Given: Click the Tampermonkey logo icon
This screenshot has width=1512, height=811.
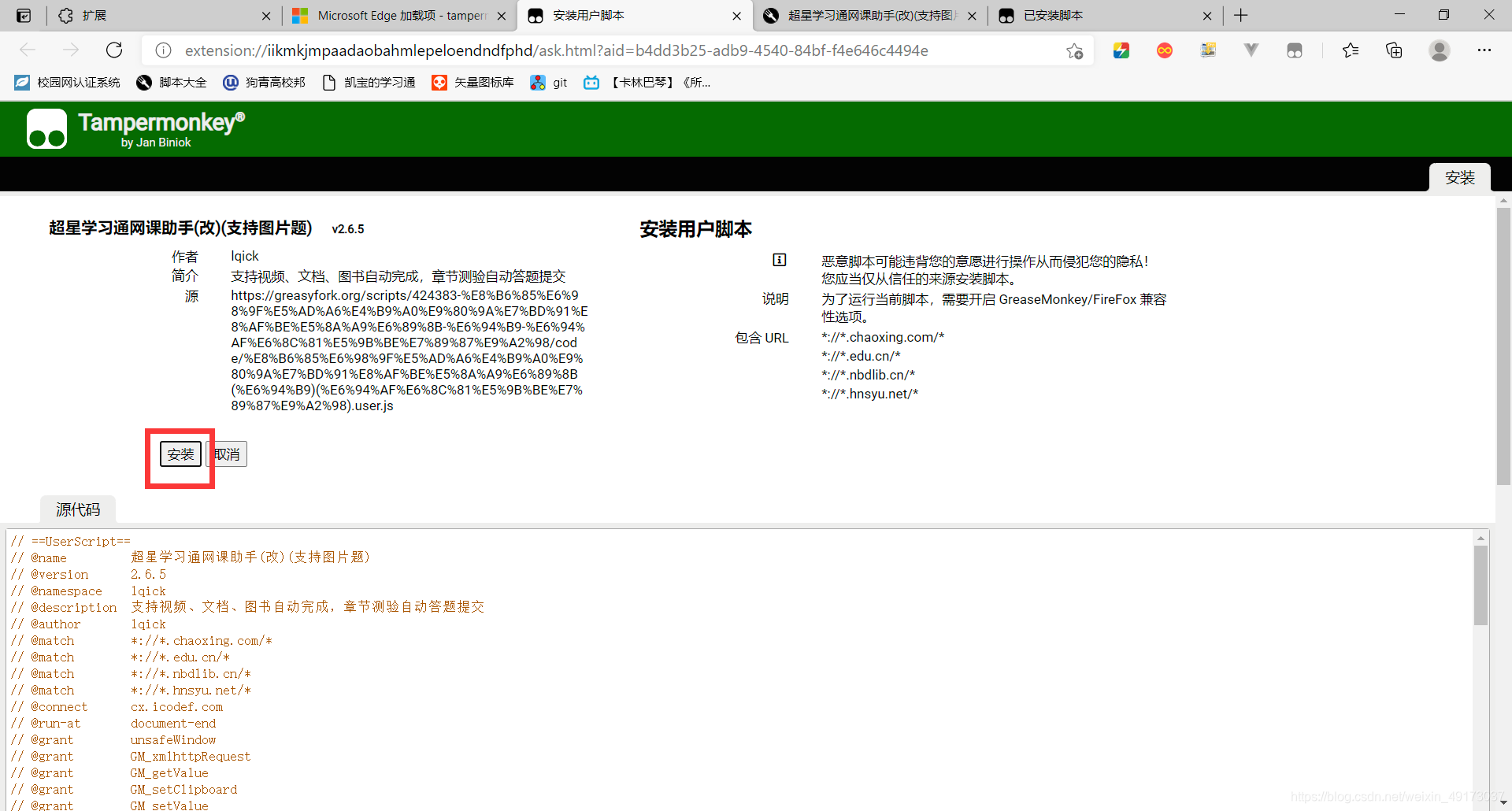Looking at the screenshot, I should 46,129.
